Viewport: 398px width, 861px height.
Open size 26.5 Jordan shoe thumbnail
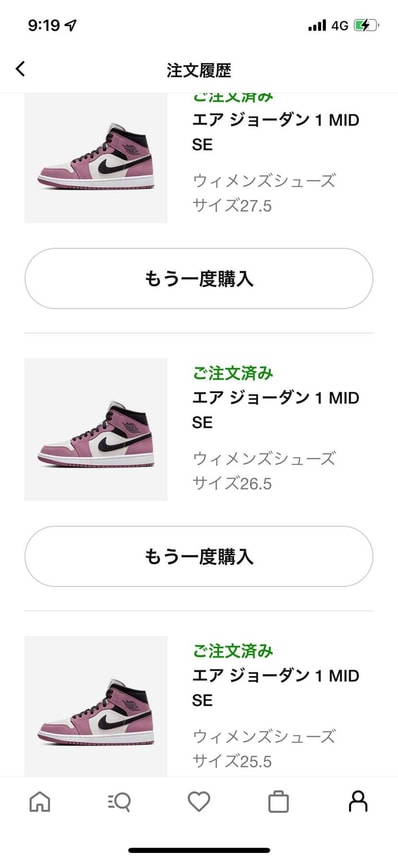pyautogui.click(x=96, y=429)
